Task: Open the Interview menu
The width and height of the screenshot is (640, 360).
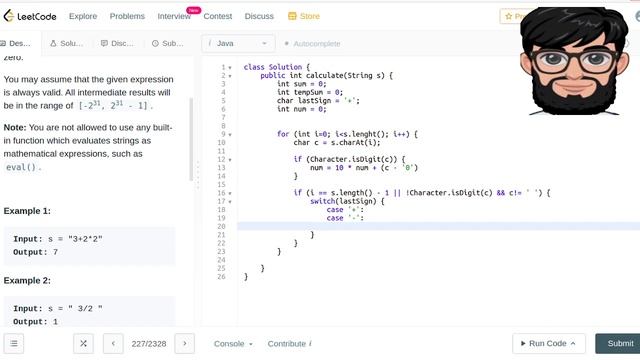Action: pos(174,16)
